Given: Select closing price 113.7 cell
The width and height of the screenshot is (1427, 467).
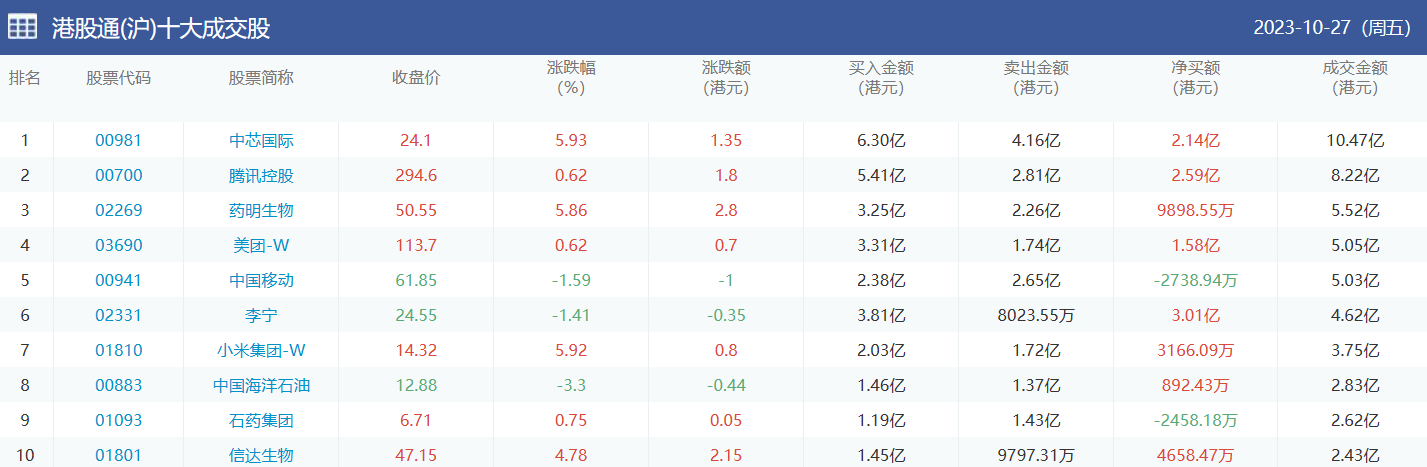Looking at the screenshot, I should pyautogui.click(x=415, y=246).
